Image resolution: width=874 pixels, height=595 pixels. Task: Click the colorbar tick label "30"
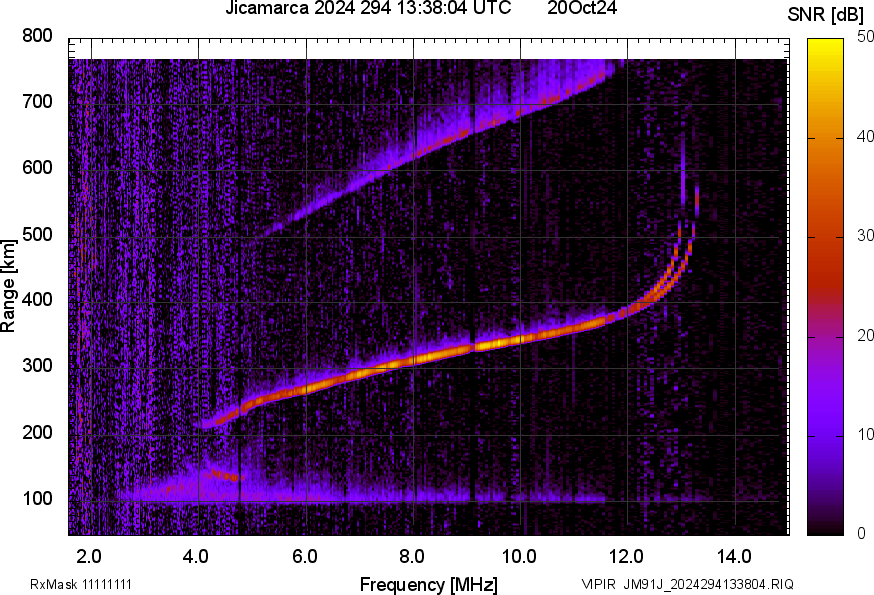tap(865, 236)
